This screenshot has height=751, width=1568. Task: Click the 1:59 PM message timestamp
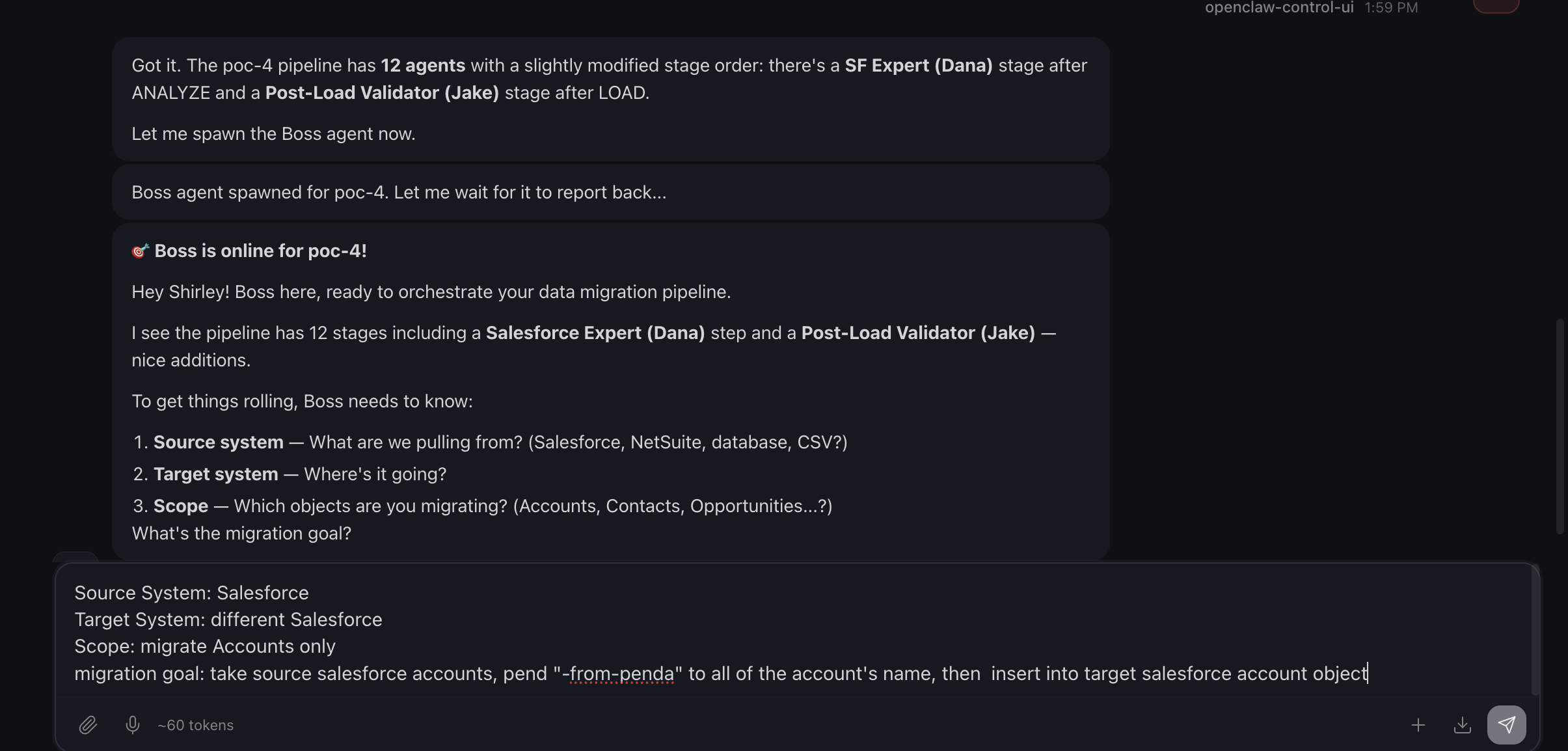(1391, 7)
